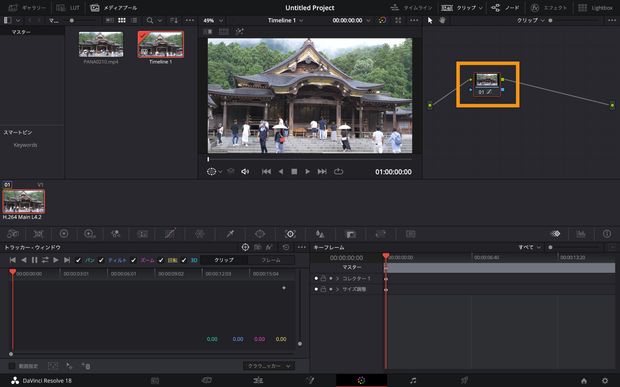Select corrector node 01 in node editor

click(x=487, y=84)
